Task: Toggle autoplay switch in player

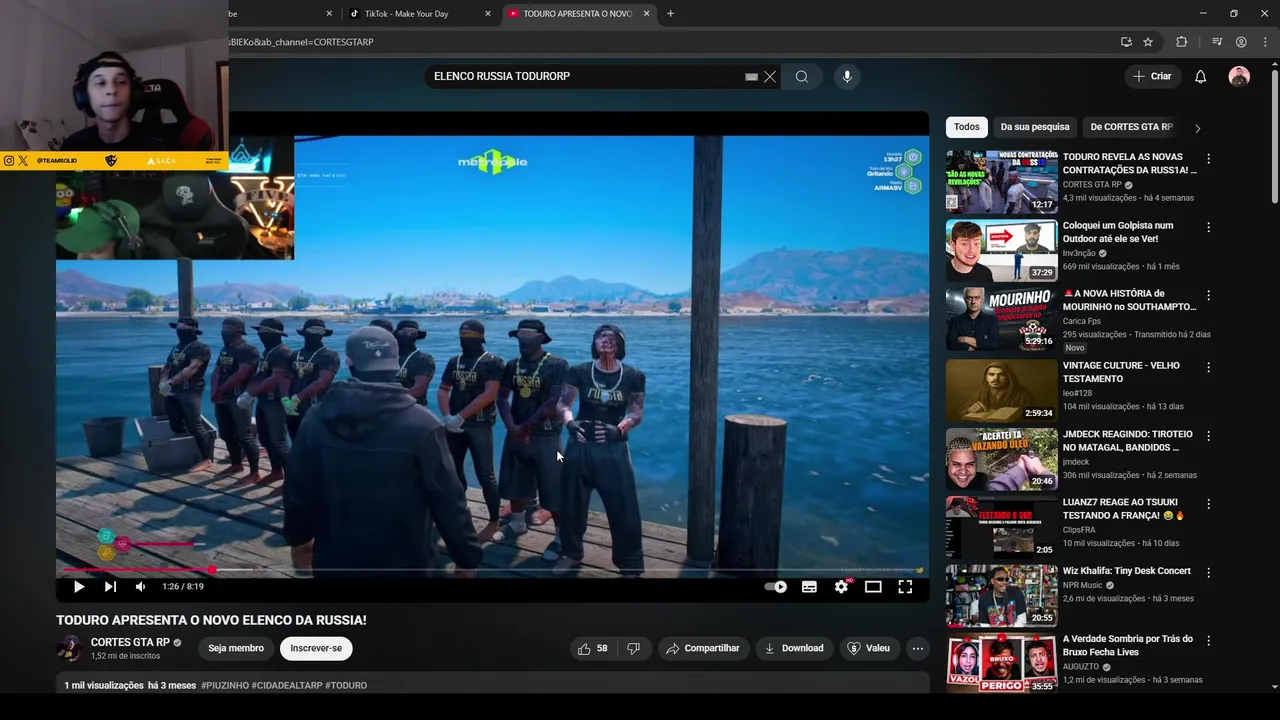Action: click(776, 587)
